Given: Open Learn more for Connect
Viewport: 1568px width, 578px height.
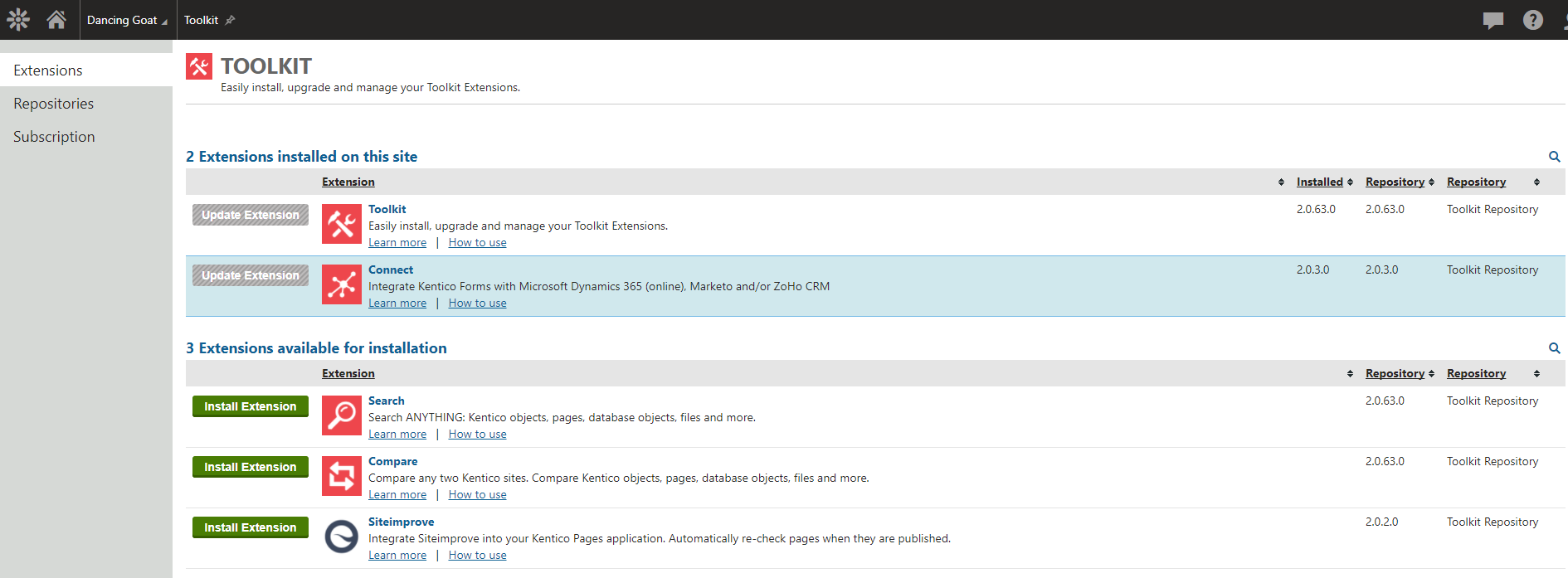Looking at the screenshot, I should 397,304.
